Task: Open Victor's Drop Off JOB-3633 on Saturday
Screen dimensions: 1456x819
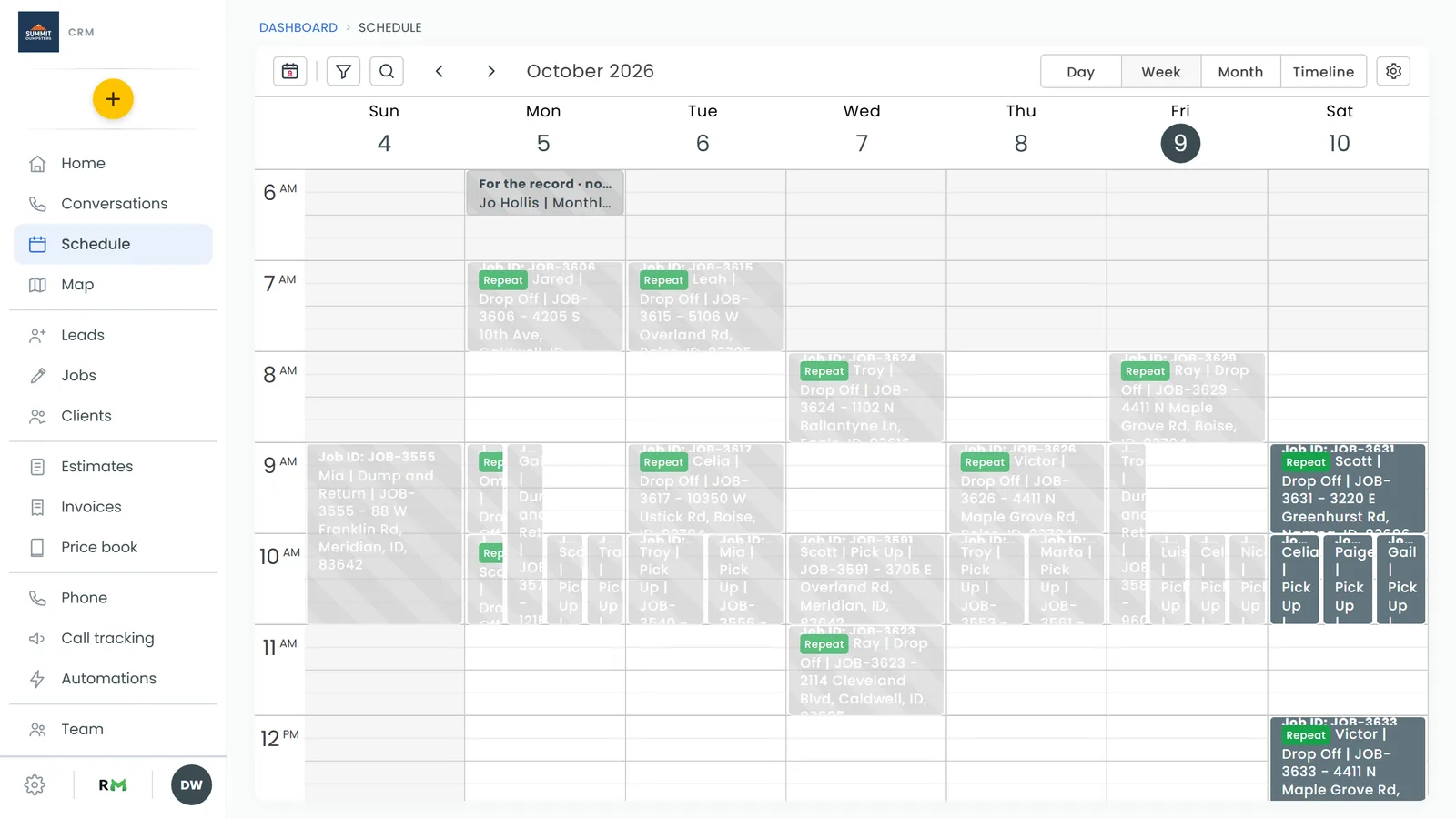Action: (1347, 759)
